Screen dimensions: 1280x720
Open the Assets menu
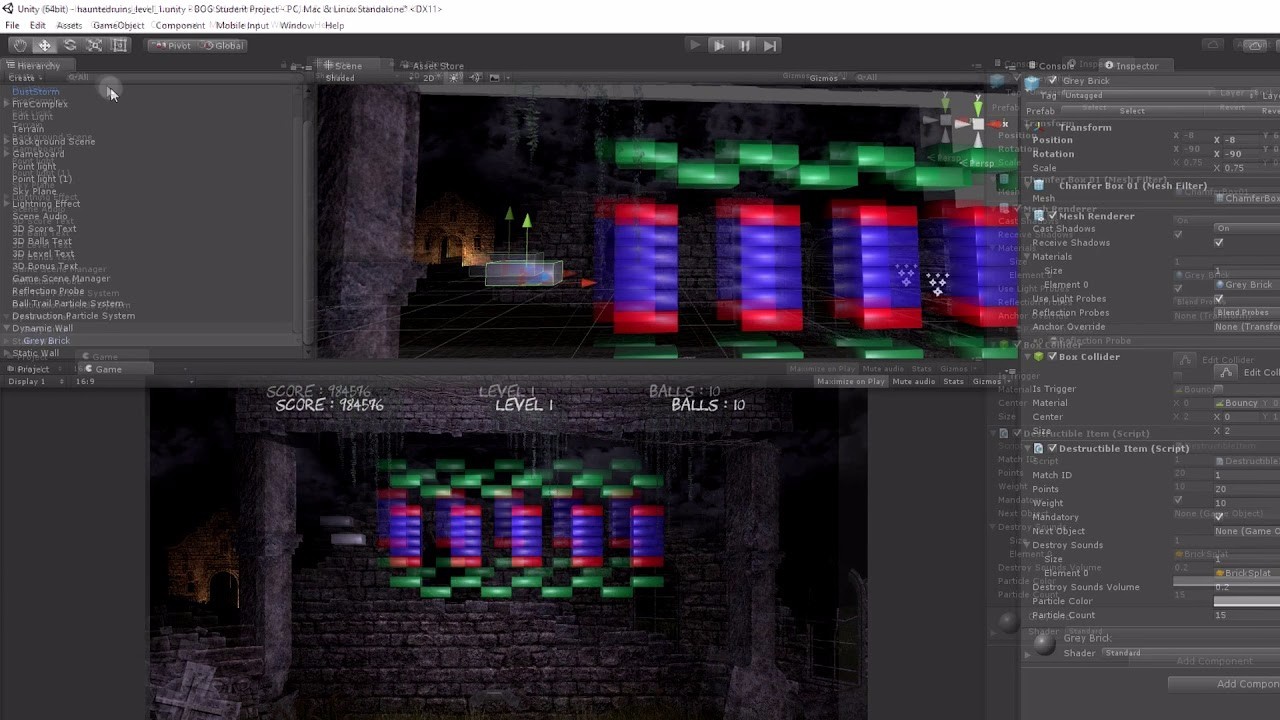(x=69, y=25)
